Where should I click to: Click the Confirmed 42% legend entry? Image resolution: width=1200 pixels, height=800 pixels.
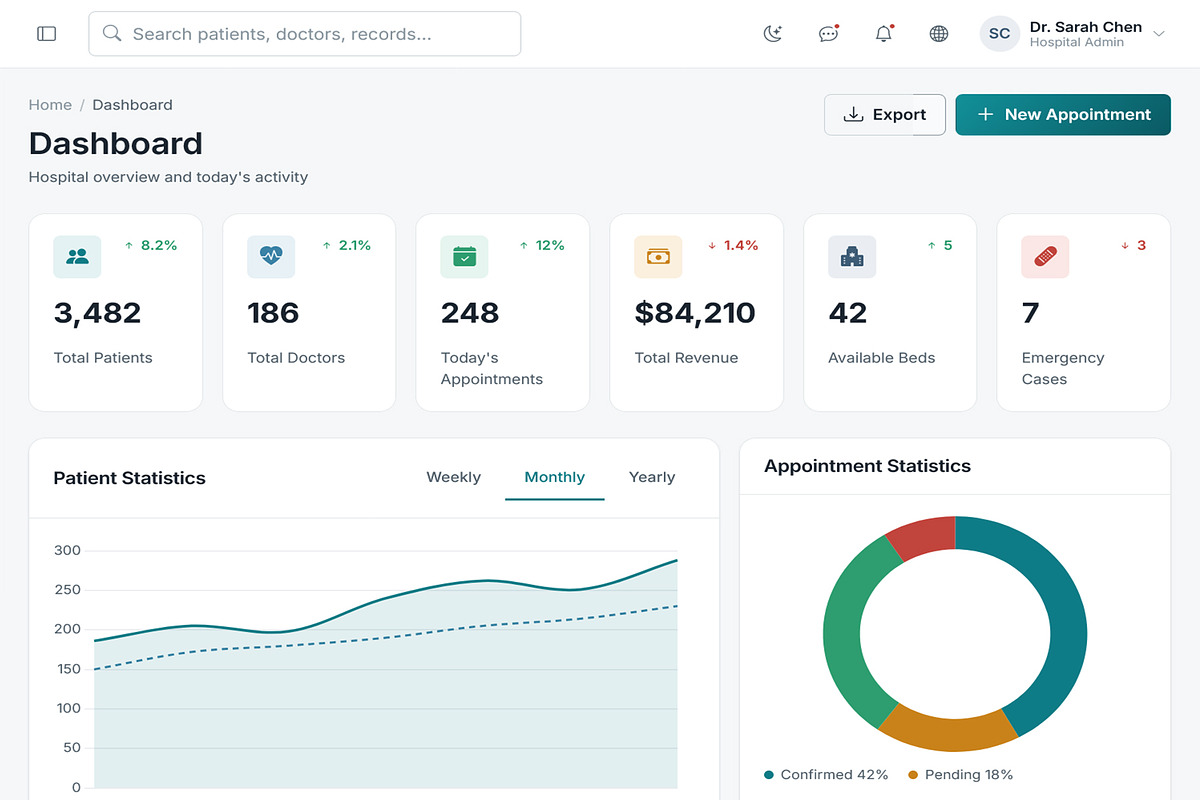[x=826, y=775]
